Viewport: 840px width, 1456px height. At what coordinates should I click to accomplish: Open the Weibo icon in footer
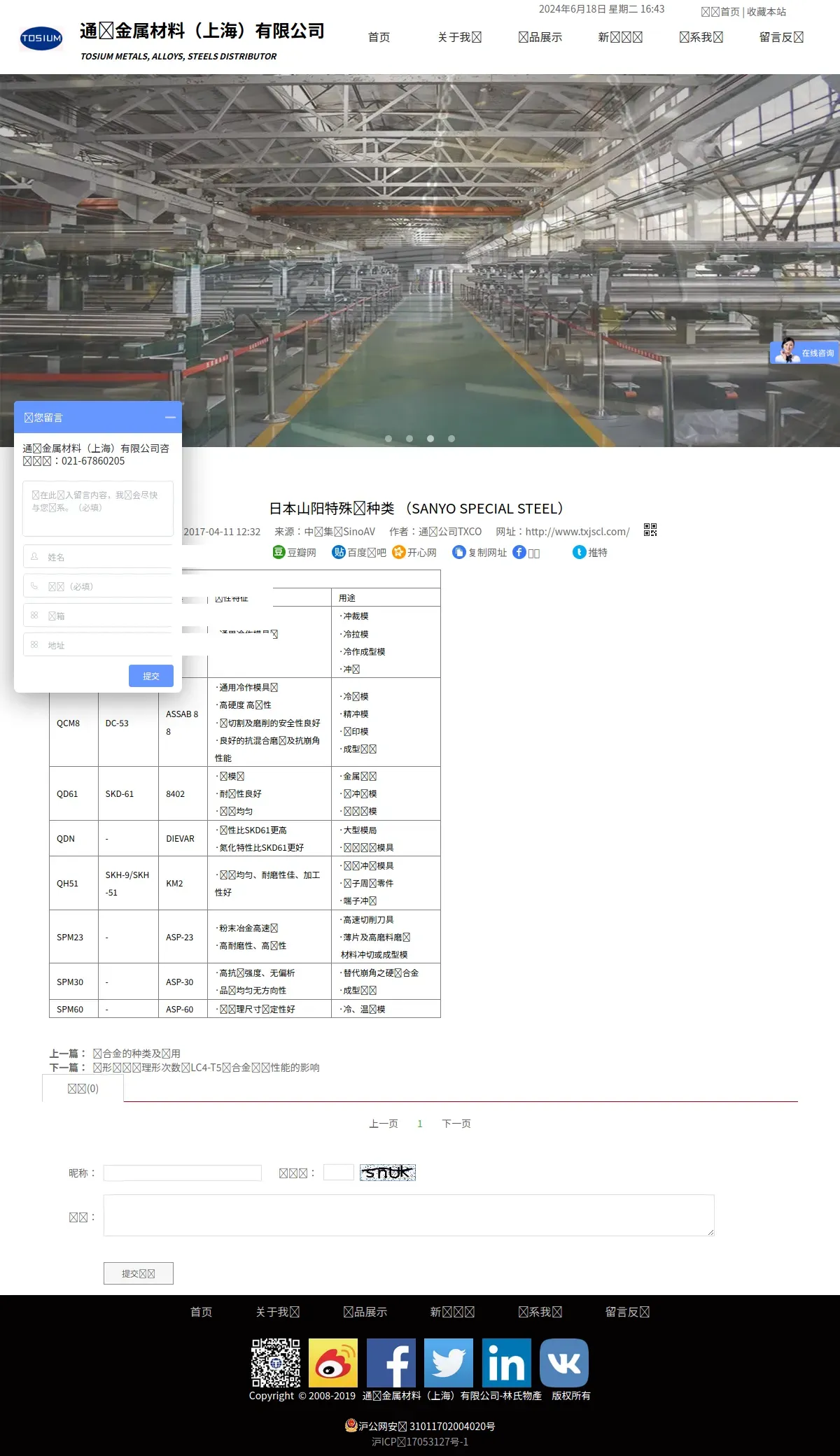tap(333, 1363)
